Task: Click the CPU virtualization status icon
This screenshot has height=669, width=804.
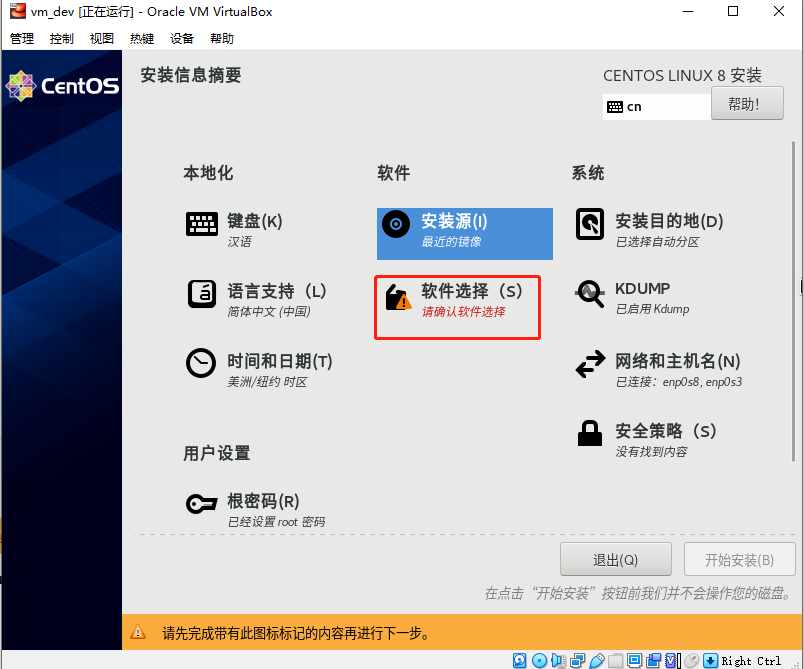Action: 672,660
